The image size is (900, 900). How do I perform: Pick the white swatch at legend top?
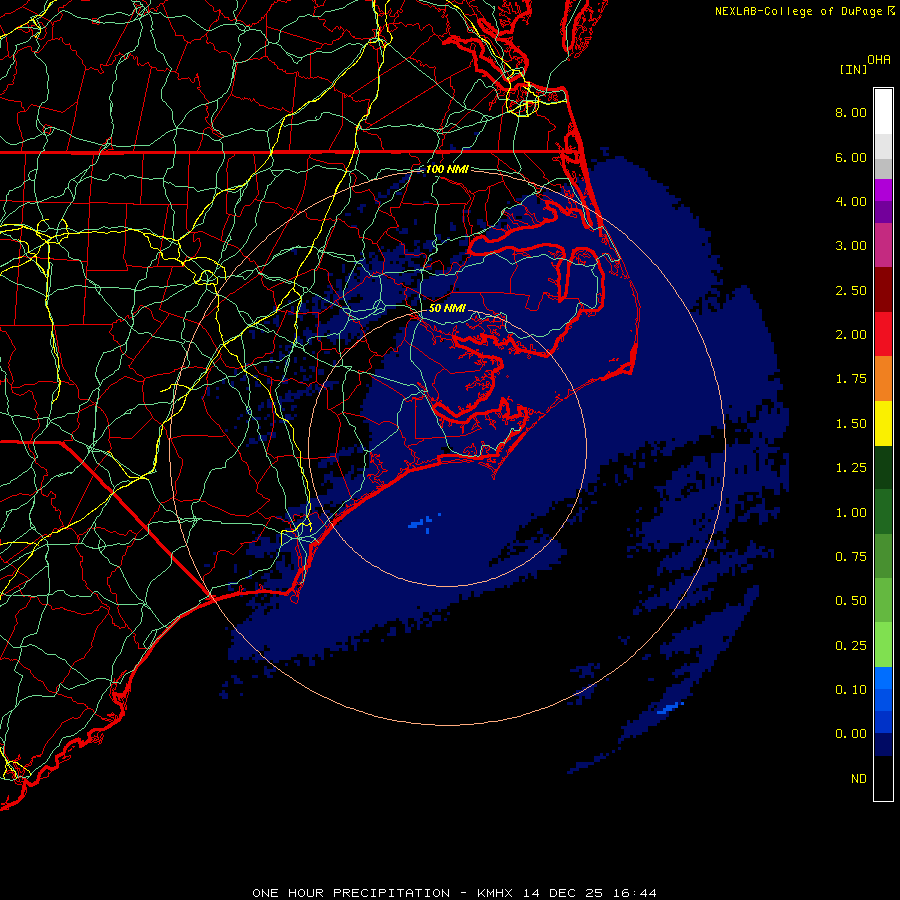pyautogui.click(x=883, y=112)
